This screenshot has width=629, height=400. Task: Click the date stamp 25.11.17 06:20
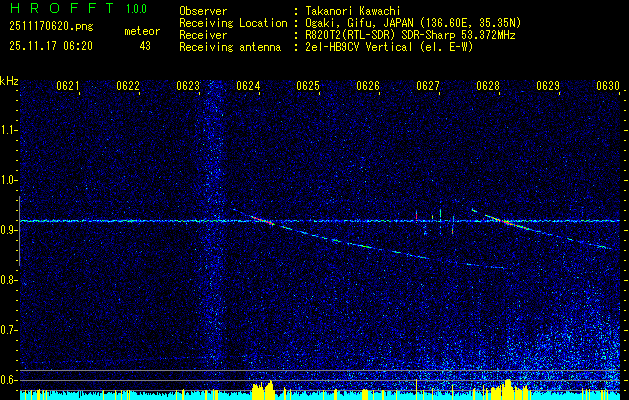point(51,46)
